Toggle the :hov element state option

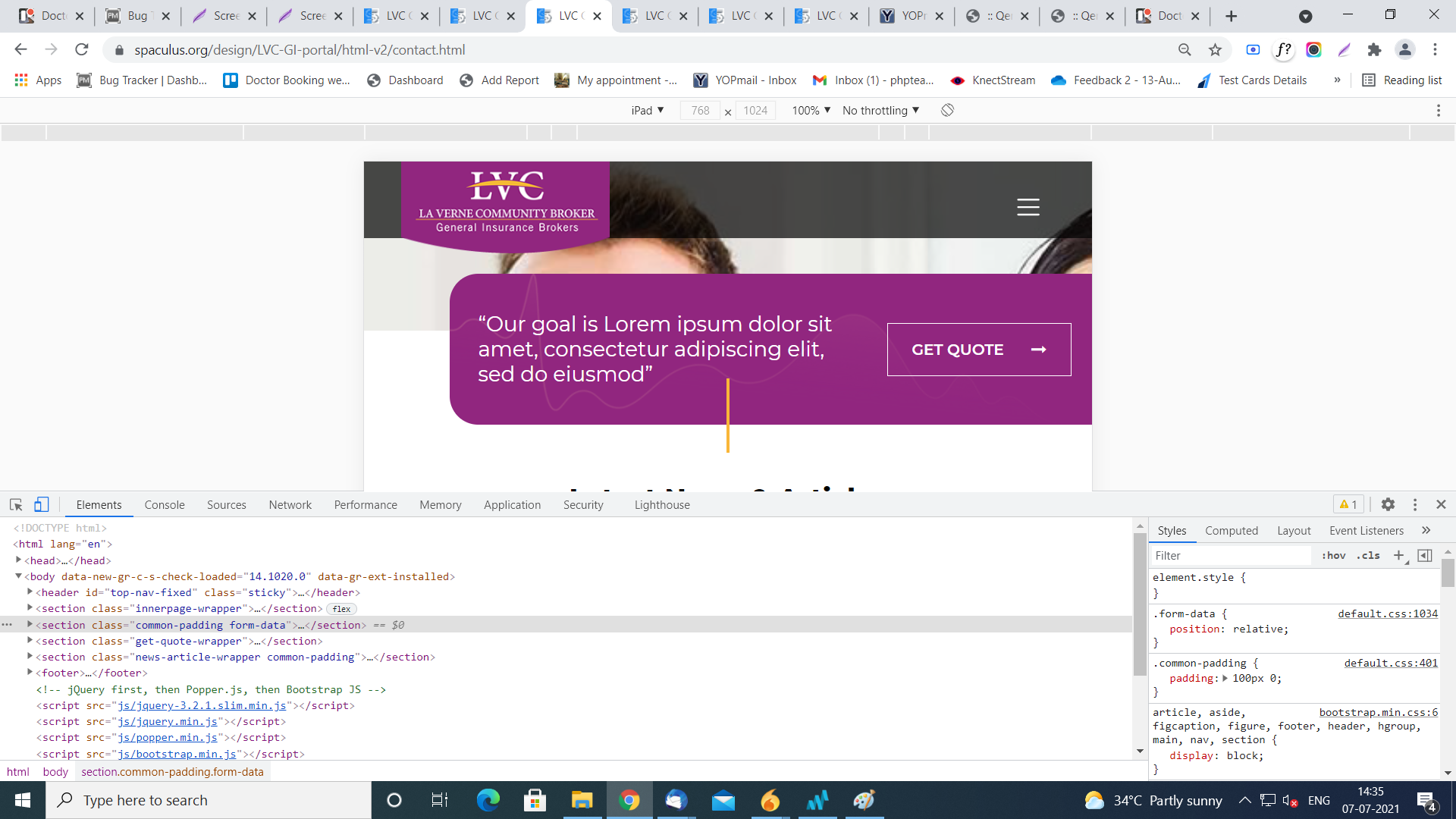[1333, 555]
